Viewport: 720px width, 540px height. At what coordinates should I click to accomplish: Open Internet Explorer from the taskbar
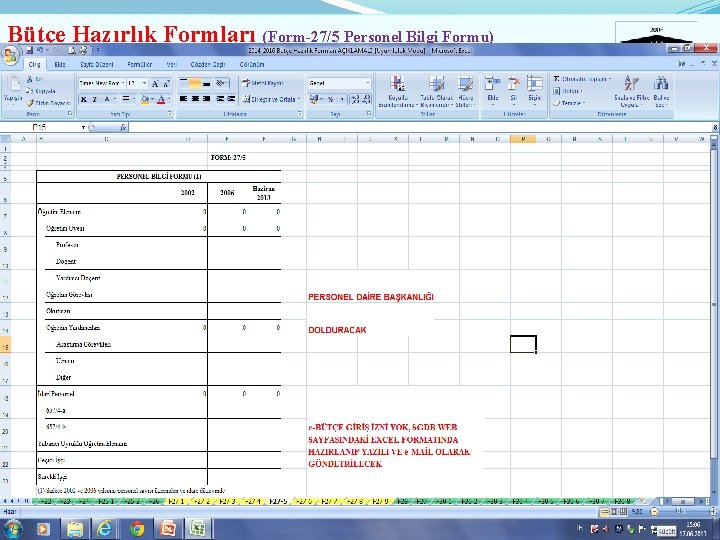tap(105, 529)
